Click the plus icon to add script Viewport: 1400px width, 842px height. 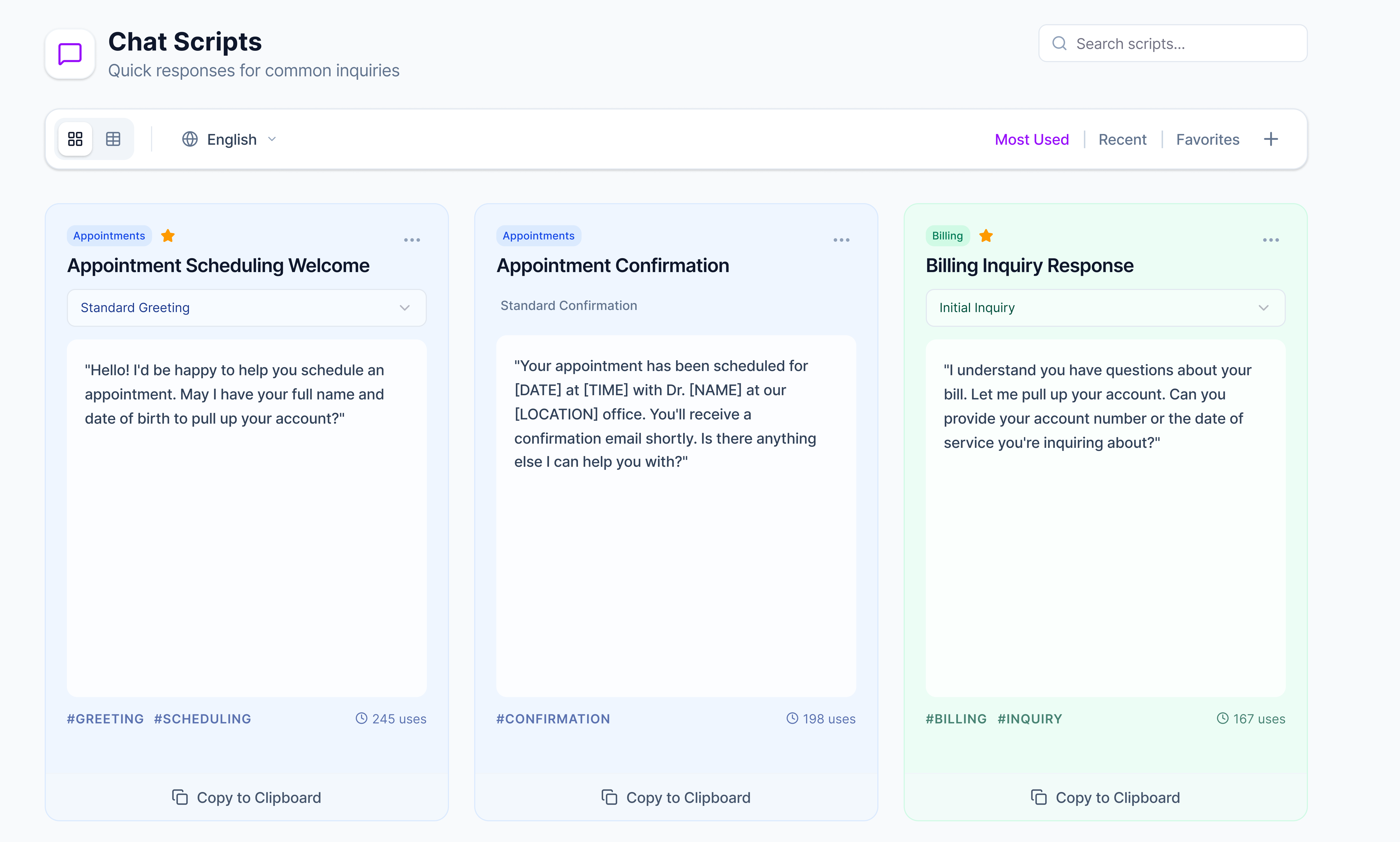[1271, 139]
